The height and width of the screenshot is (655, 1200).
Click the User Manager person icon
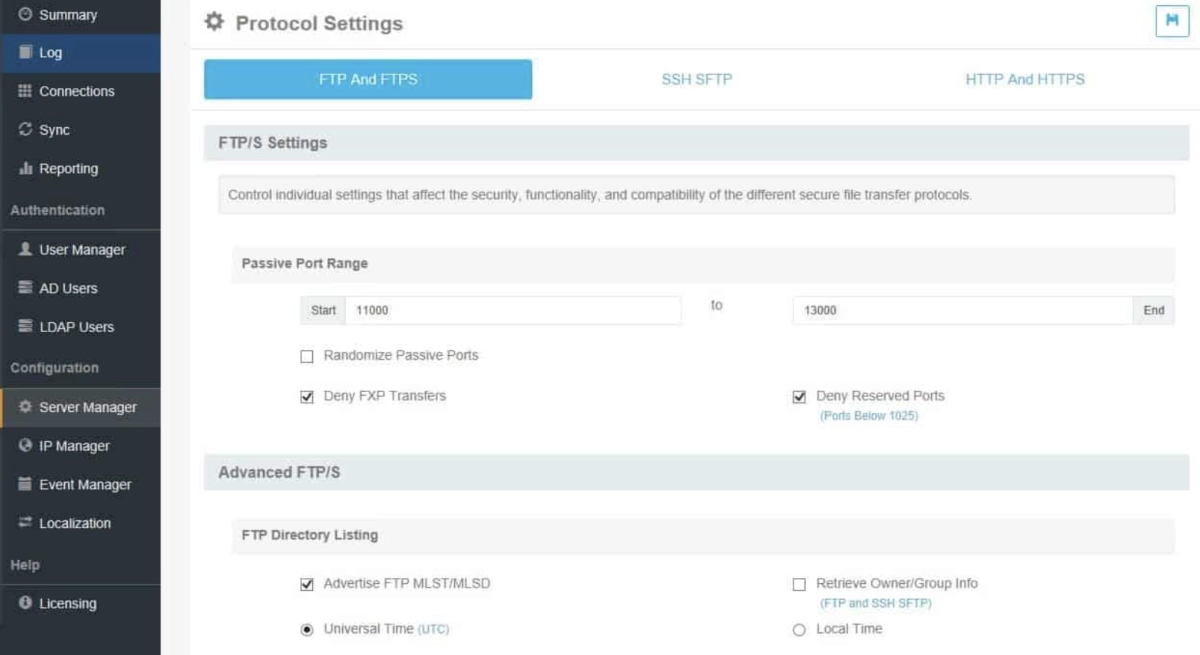click(26, 250)
